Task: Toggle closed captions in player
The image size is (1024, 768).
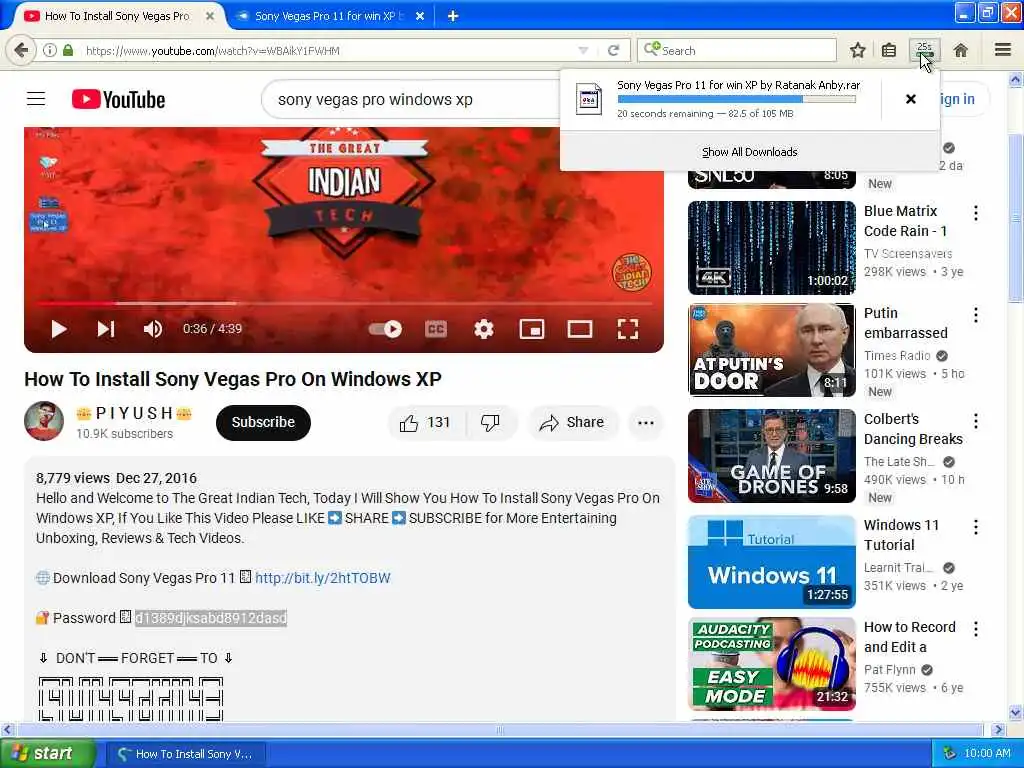Action: coord(436,329)
